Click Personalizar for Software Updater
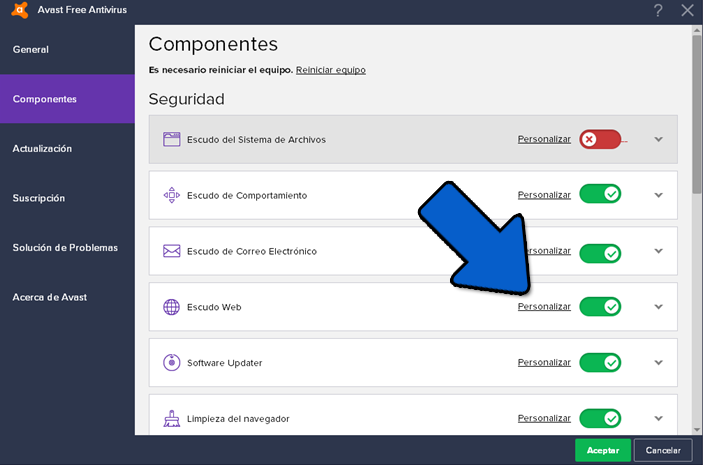Image resolution: width=703 pixels, height=465 pixels. pyautogui.click(x=544, y=362)
